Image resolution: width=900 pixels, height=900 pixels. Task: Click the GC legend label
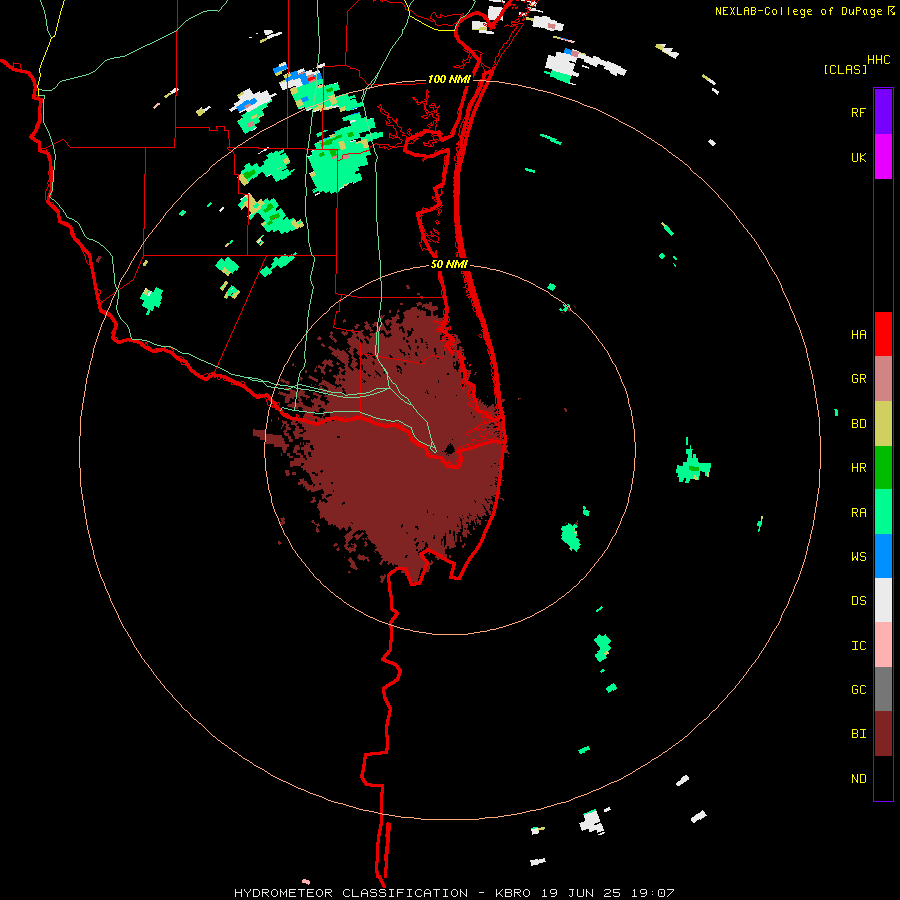858,690
